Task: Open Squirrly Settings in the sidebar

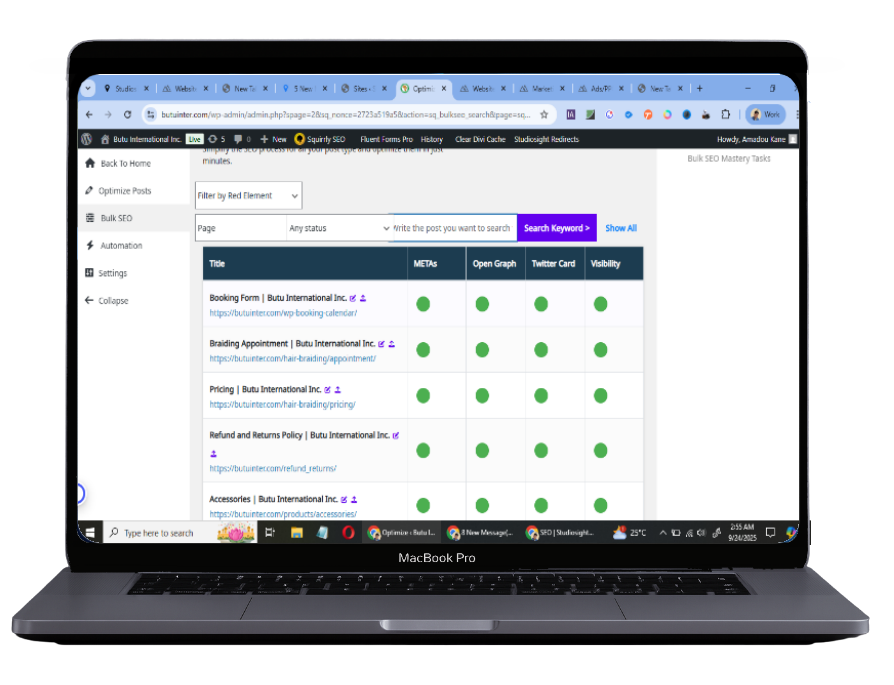Action: click(112, 273)
